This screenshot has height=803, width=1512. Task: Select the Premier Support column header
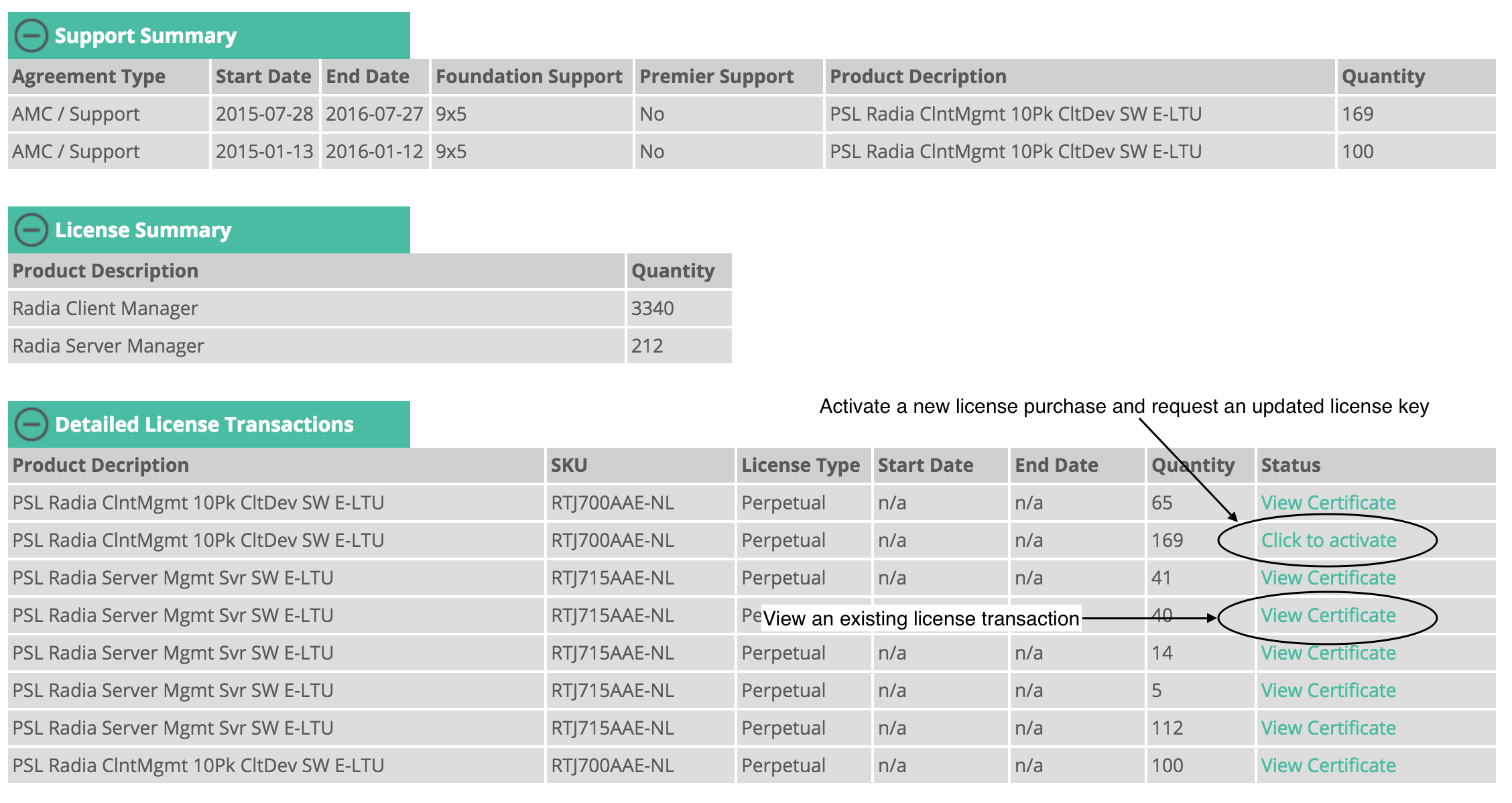[x=729, y=76]
